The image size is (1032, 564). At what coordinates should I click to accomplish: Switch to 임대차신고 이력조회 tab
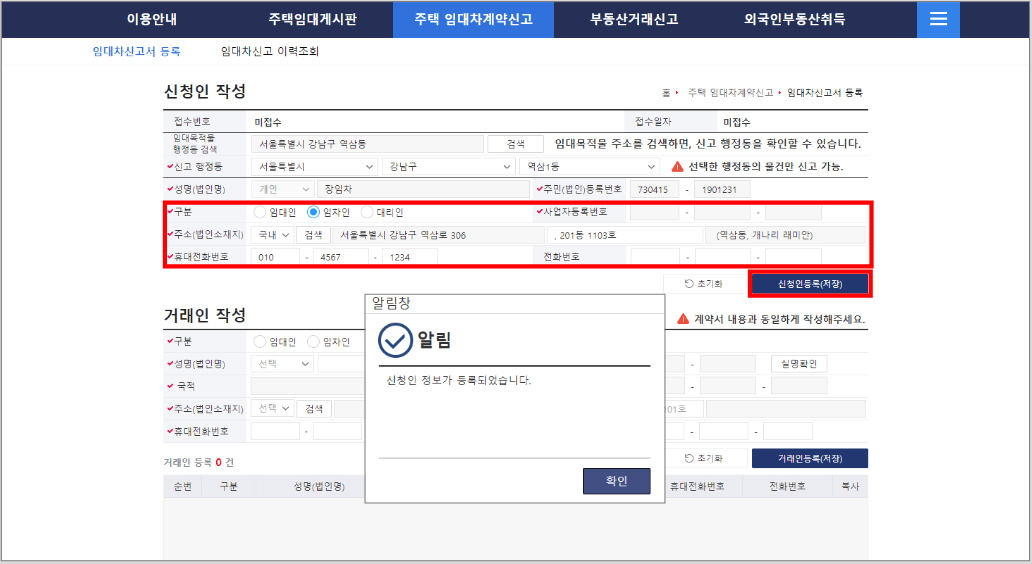(x=270, y=51)
